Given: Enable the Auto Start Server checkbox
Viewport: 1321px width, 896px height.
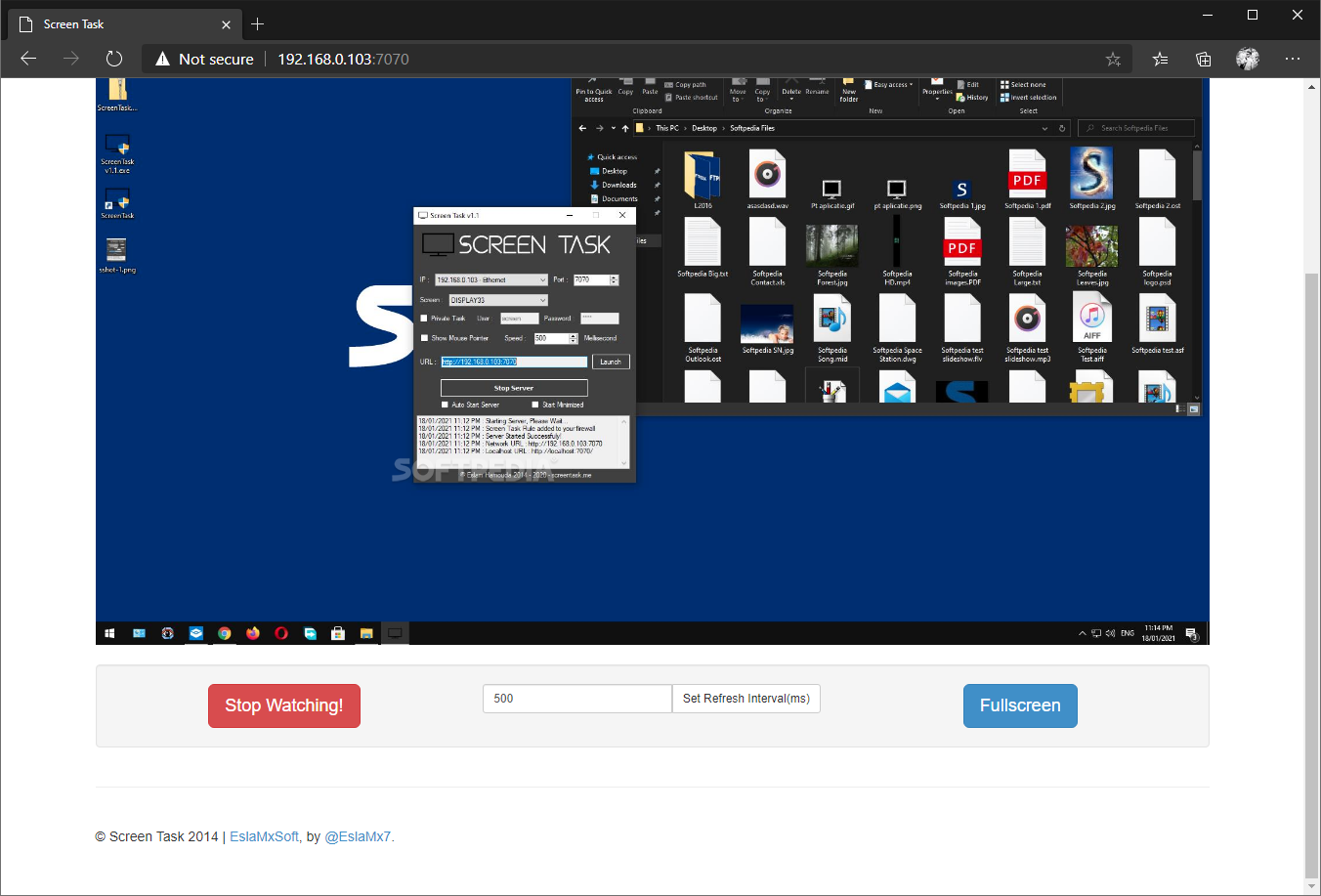Looking at the screenshot, I should point(446,405).
